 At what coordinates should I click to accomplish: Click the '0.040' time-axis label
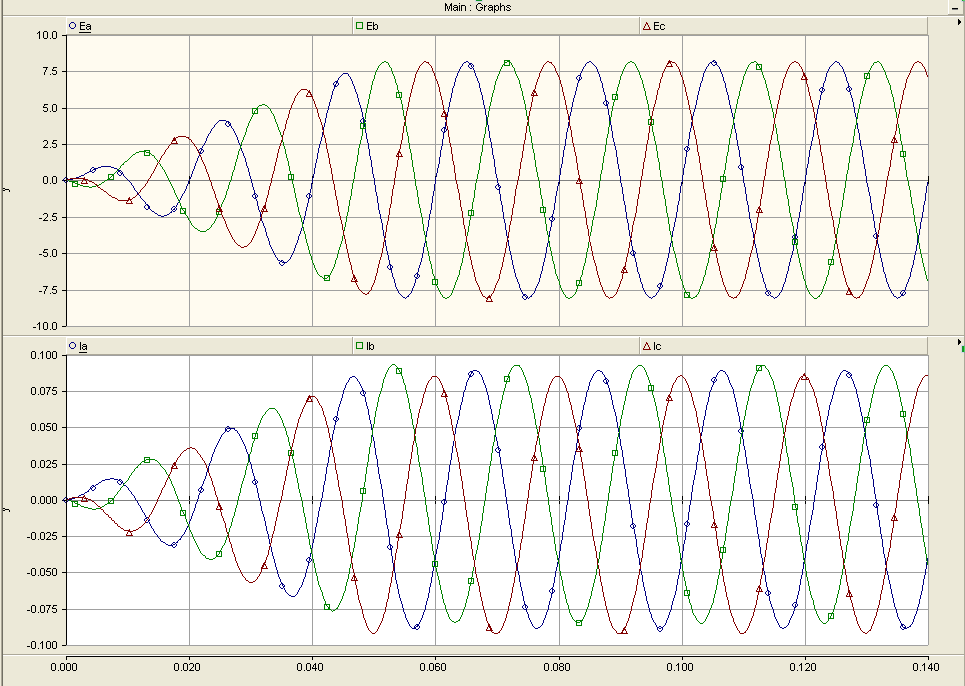(x=311, y=668)
